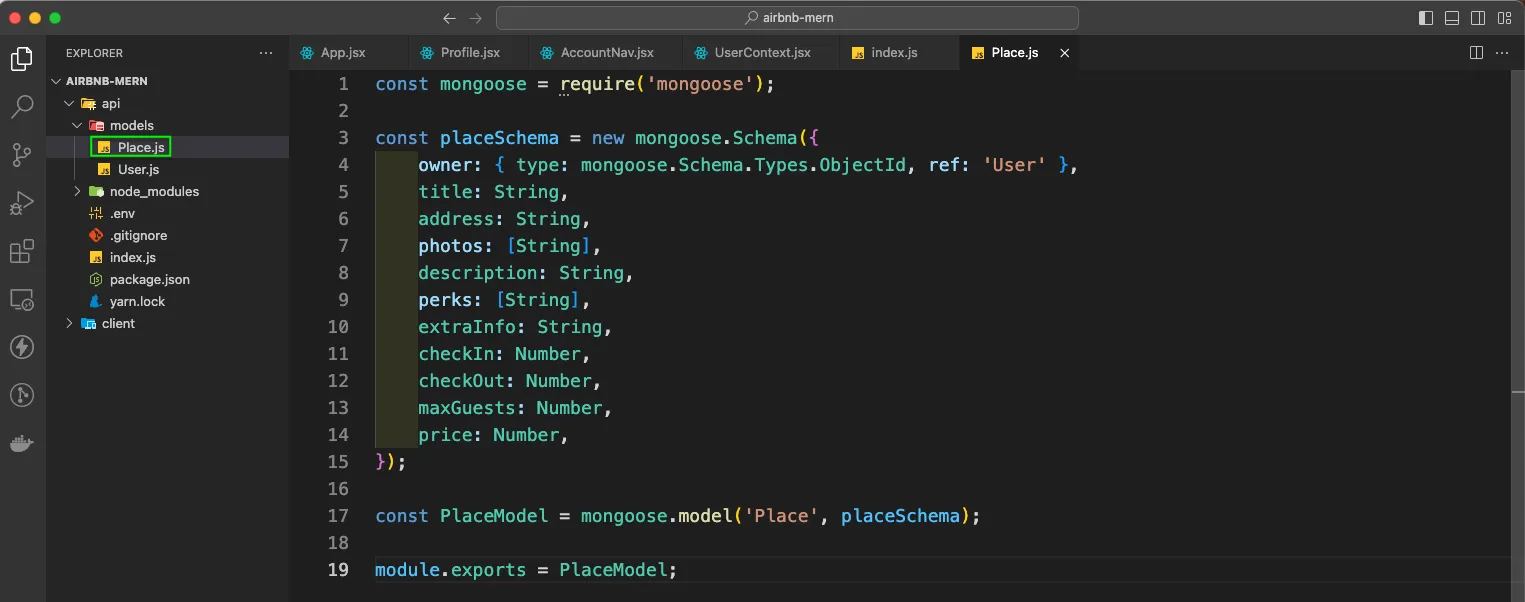Open the Remote Explorer view
Screen dimensions: 1525x602
[x=22, y=299]
